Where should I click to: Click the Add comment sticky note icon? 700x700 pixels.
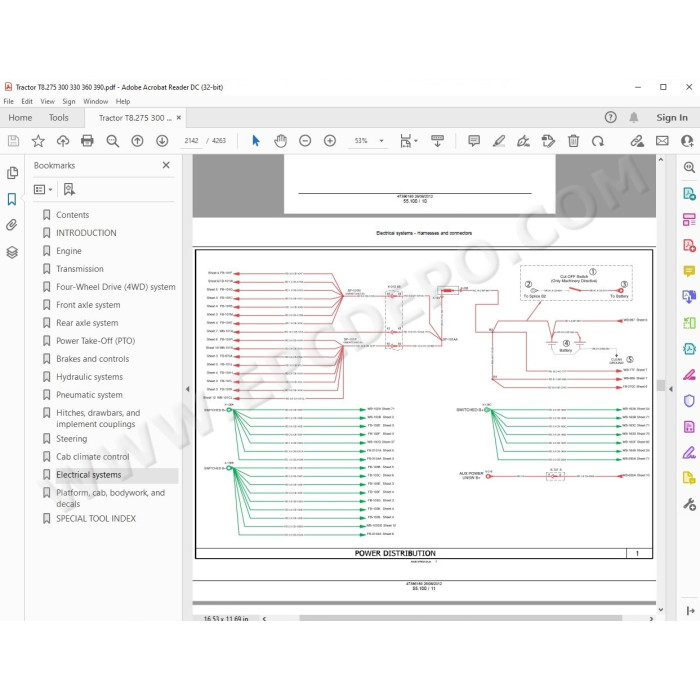tap(474, 141)
